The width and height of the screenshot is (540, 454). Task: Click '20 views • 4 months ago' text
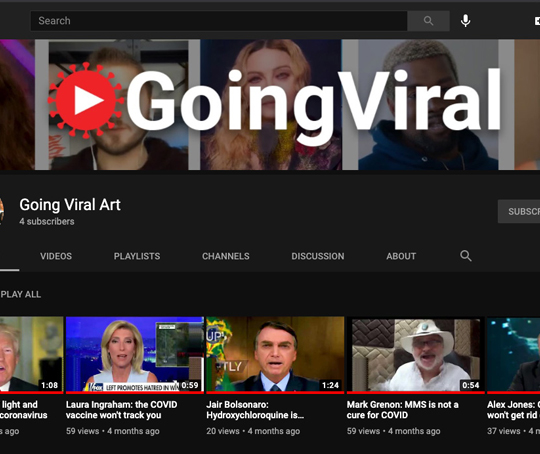[253, 431]
